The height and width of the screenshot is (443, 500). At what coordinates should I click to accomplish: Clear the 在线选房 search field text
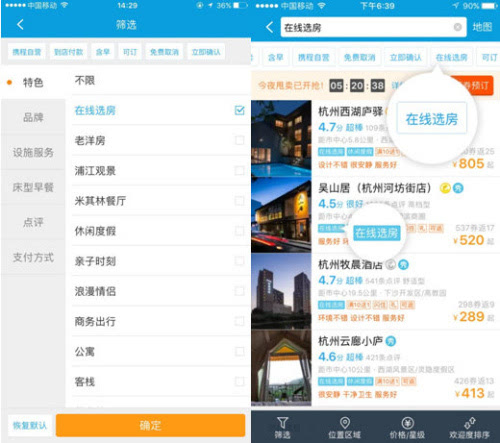pos(458,27)
